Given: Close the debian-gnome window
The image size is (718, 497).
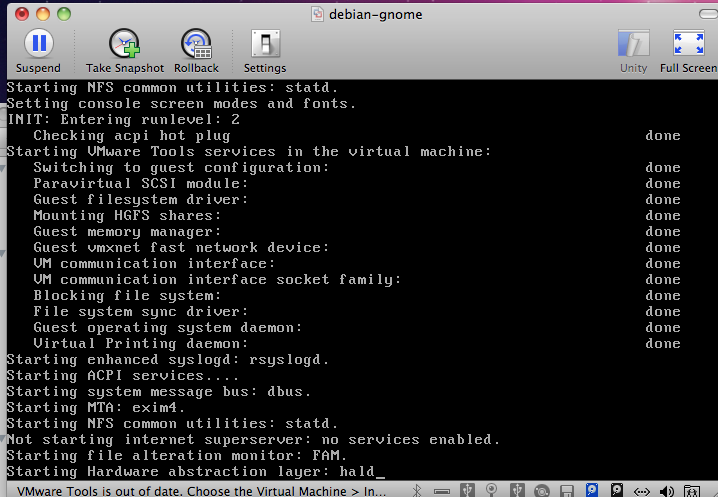Looking at the screenshot, I should [22, 14].
